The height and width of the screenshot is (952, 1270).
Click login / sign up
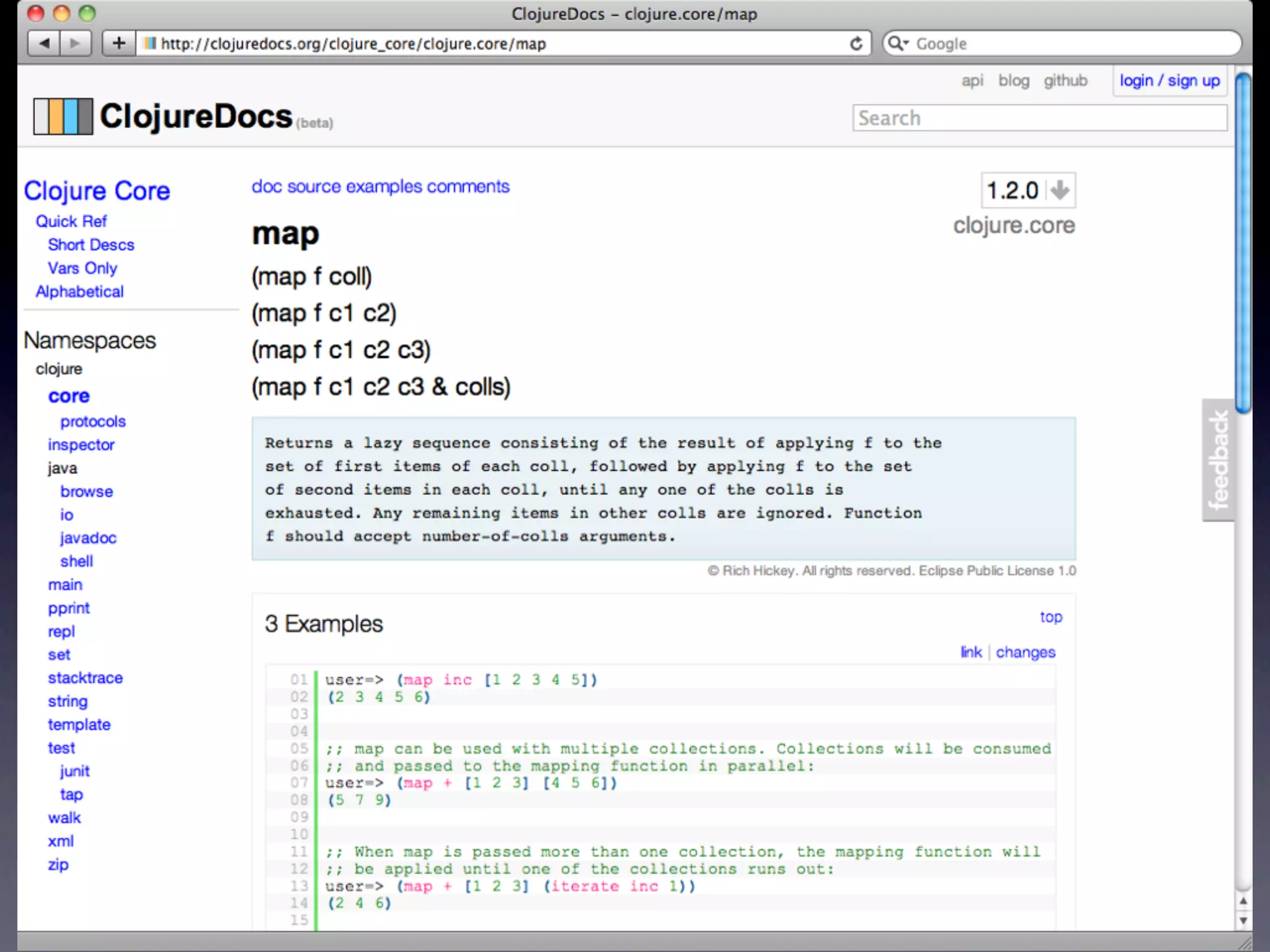click(1170, 81)
